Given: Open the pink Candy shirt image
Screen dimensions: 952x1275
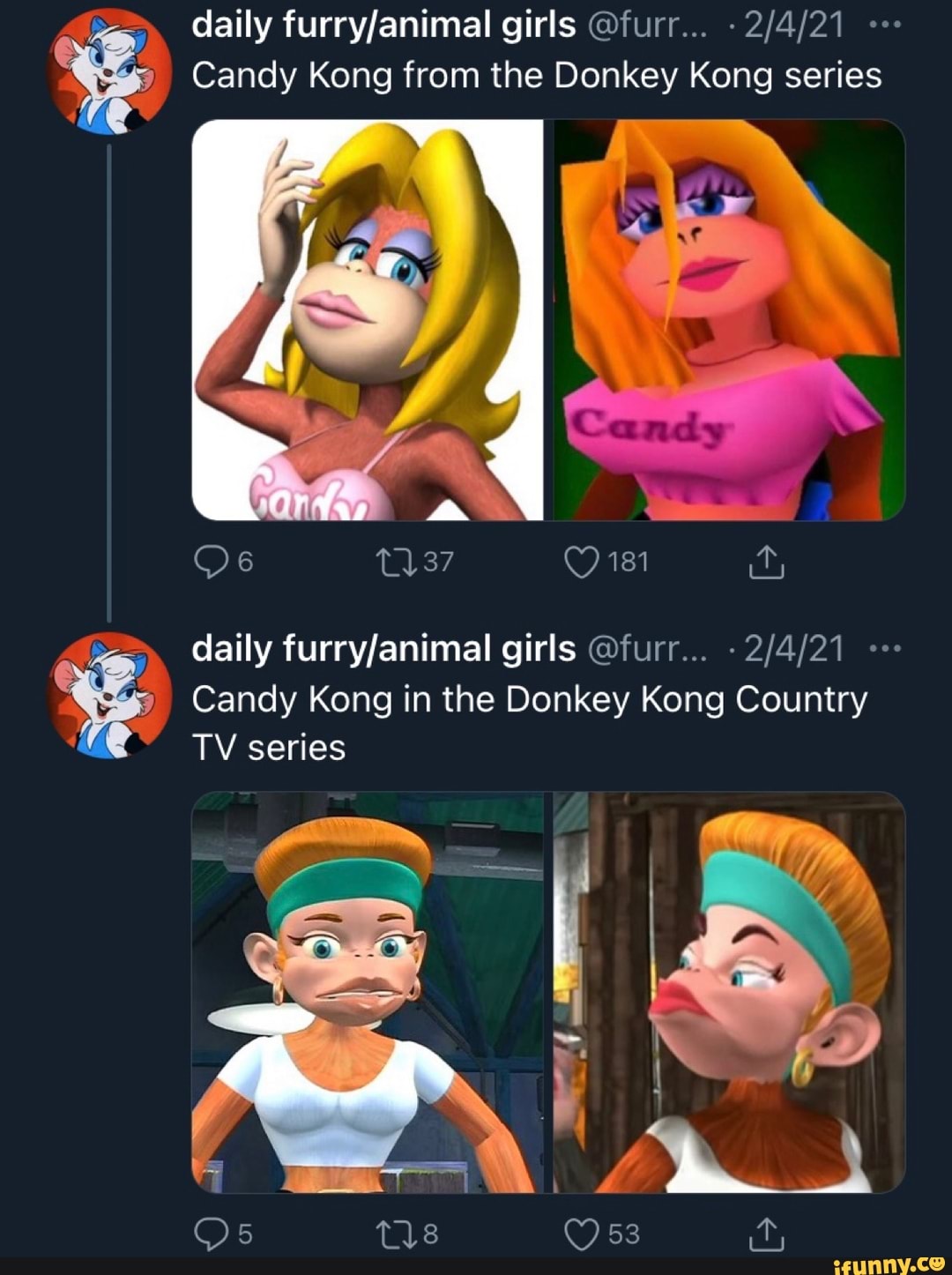Looking at the screenshot, I should [730, 320].
